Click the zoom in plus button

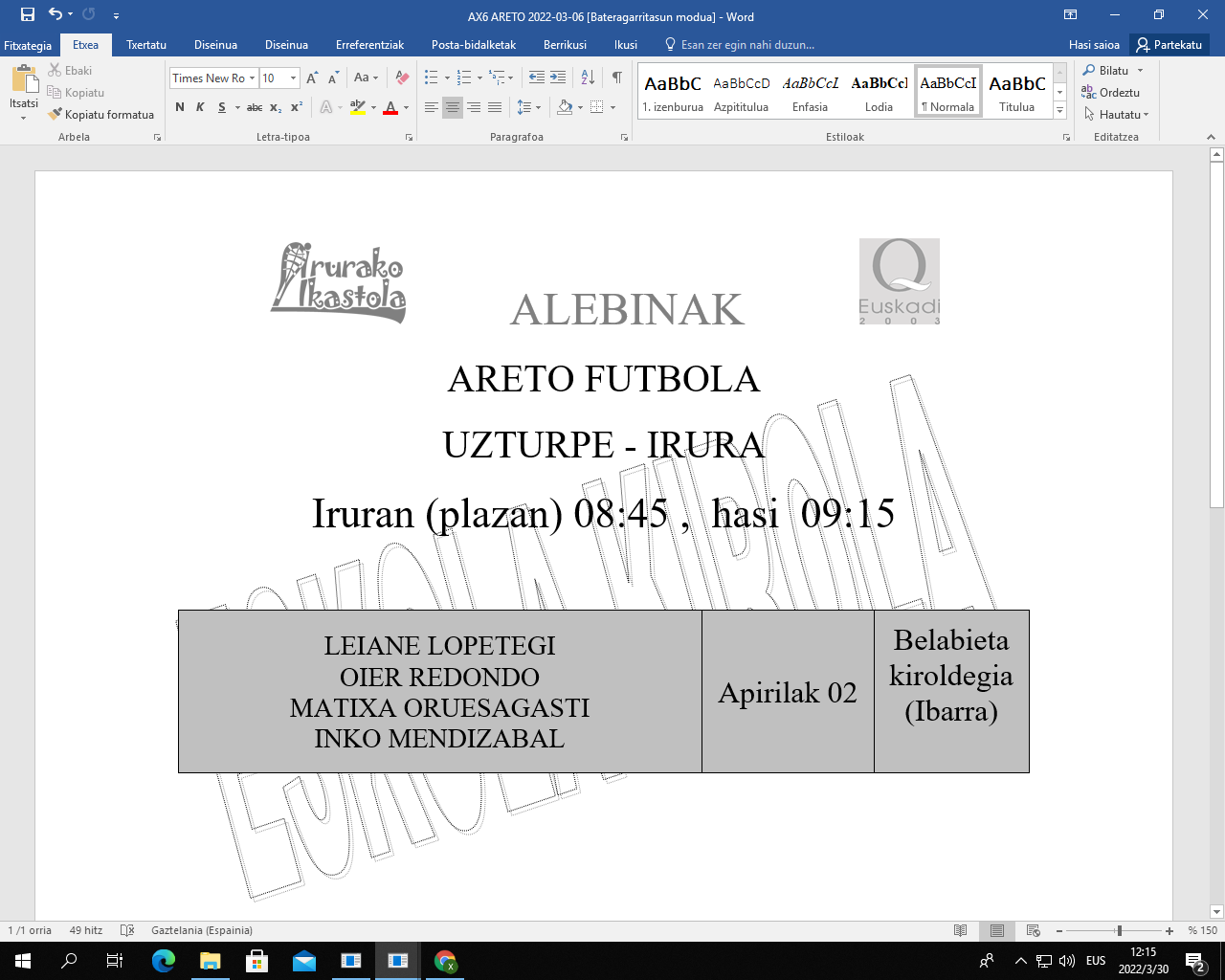click(1169, 930)
